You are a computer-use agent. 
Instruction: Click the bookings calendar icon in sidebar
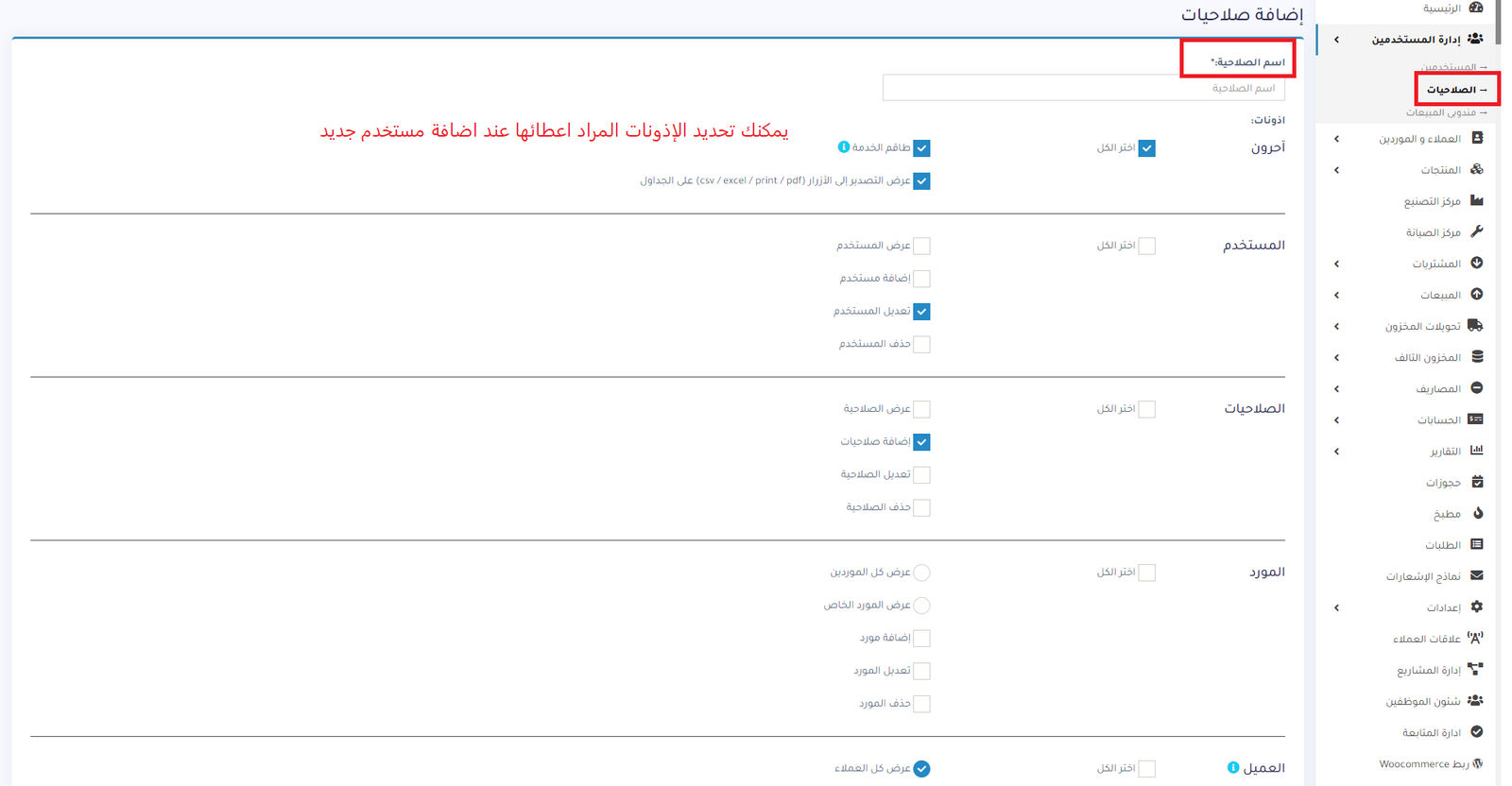coord(1477,482)
